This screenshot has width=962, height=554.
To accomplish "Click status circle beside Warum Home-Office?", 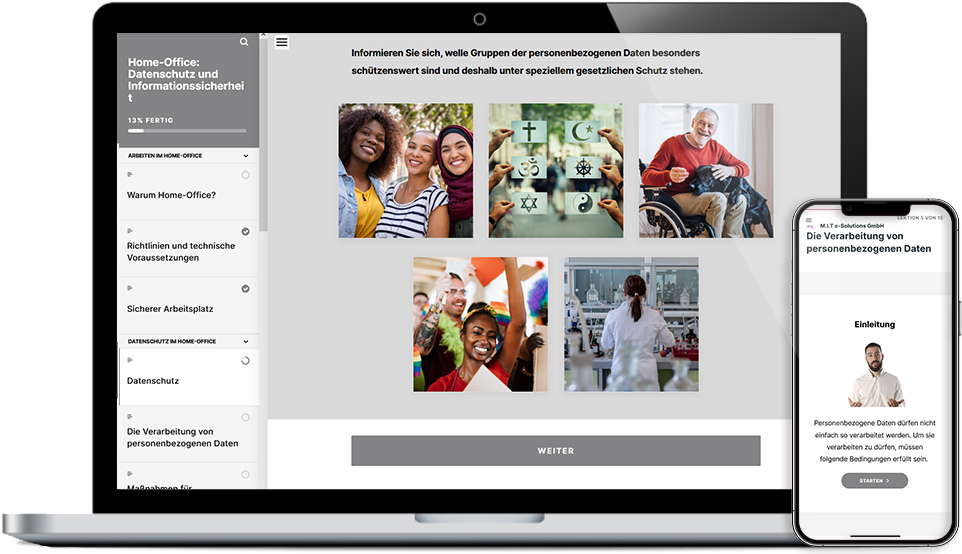I will tap(245, 175).
